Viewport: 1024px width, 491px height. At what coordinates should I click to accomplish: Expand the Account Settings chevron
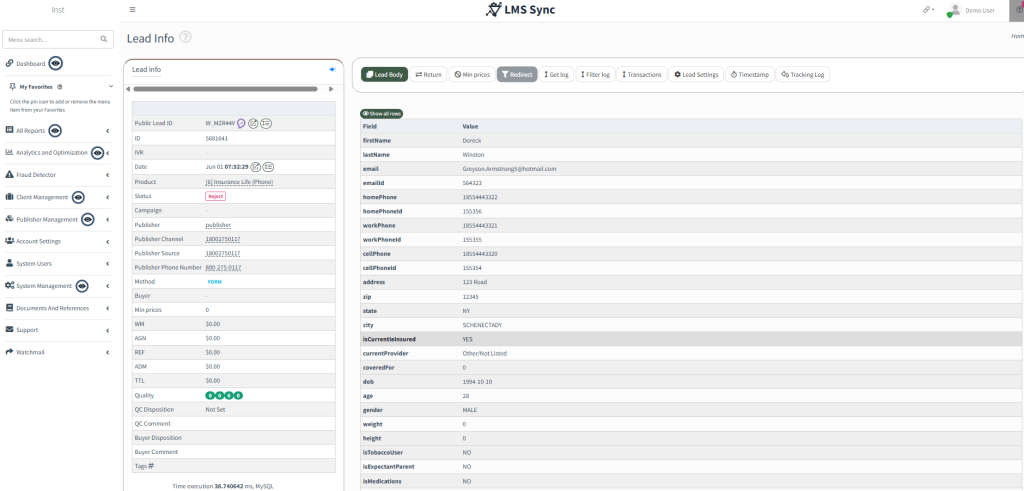(107, 242)
